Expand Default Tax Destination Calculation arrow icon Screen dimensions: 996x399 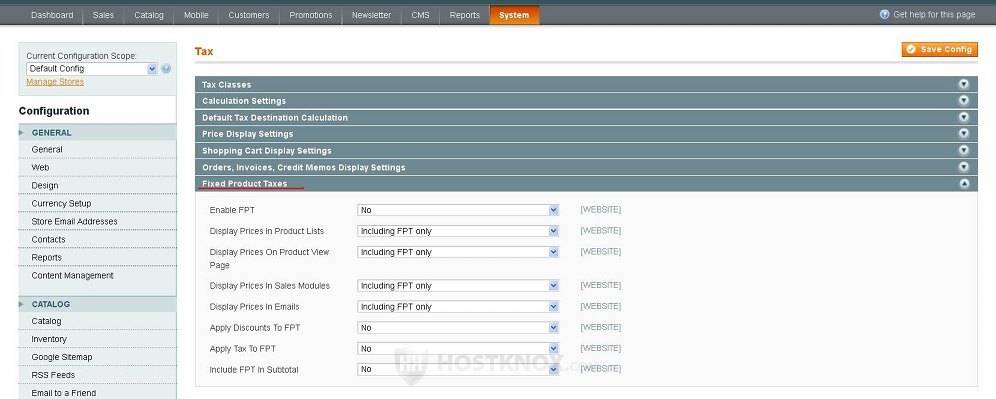[964, 117]
